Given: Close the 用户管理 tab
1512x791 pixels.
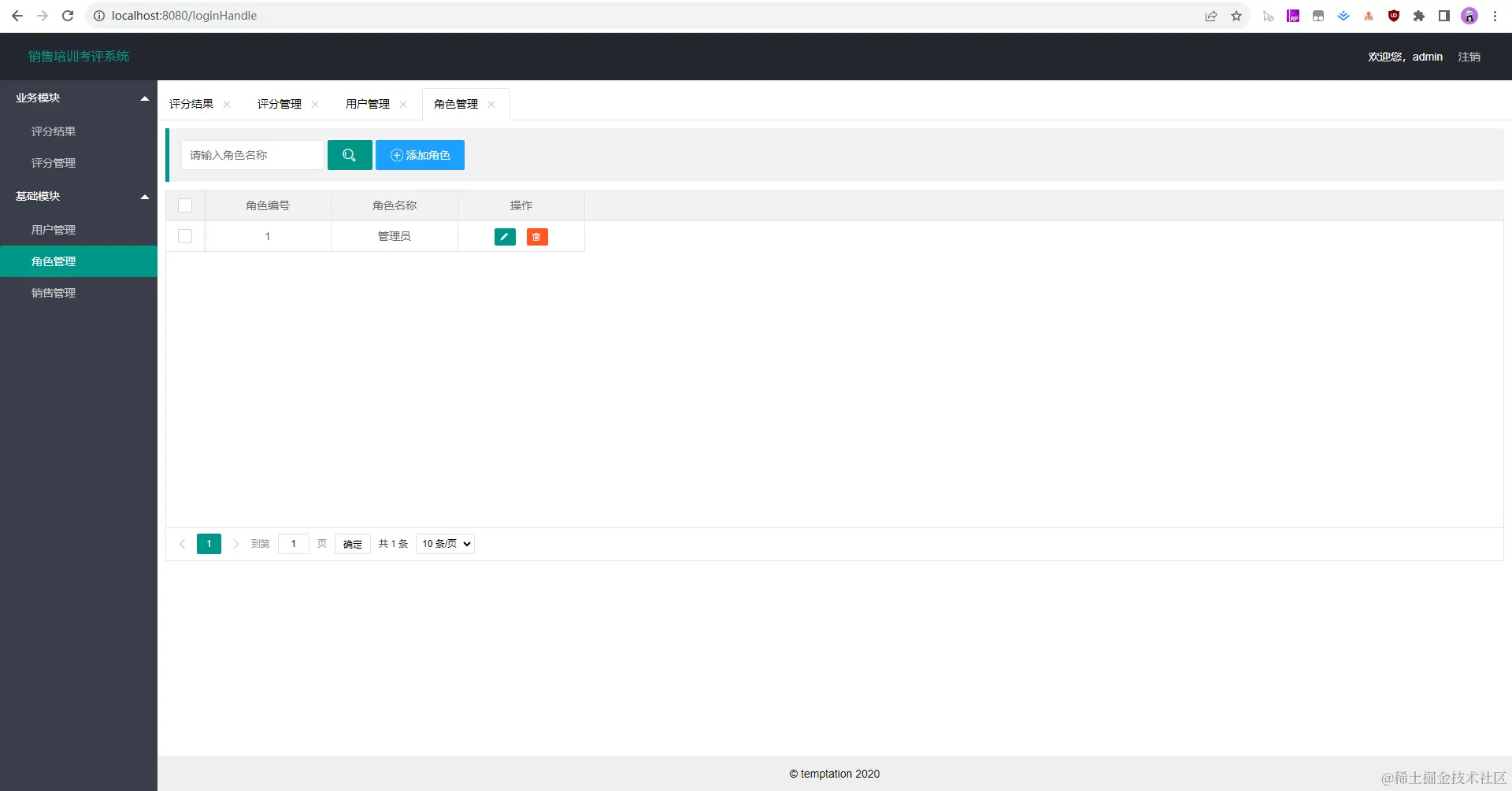Looking at the screenshot, I should [403, 104].
